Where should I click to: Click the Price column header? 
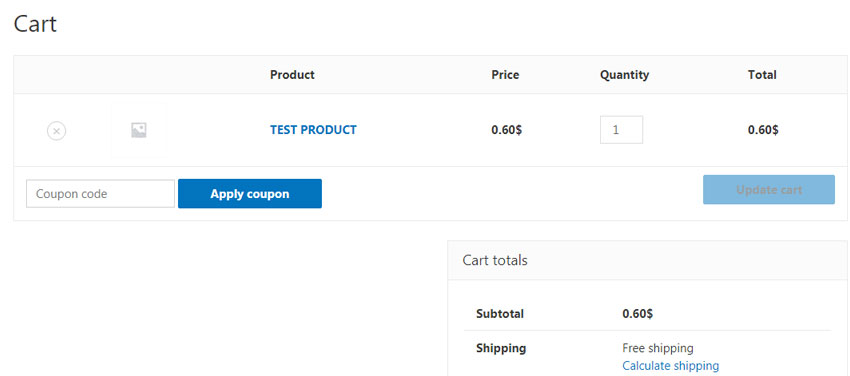pos(505,75)
